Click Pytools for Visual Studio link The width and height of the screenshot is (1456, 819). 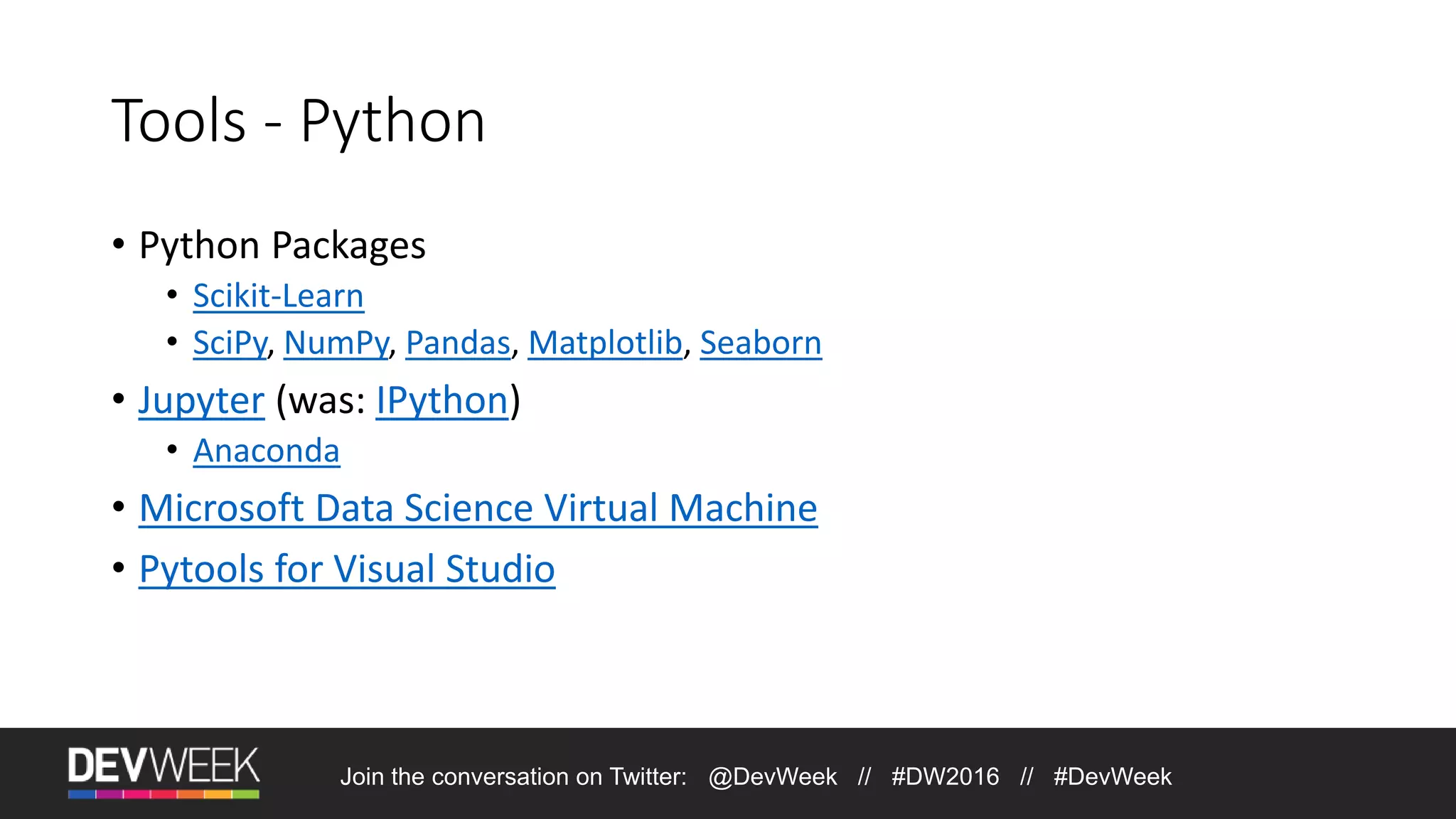347,569
